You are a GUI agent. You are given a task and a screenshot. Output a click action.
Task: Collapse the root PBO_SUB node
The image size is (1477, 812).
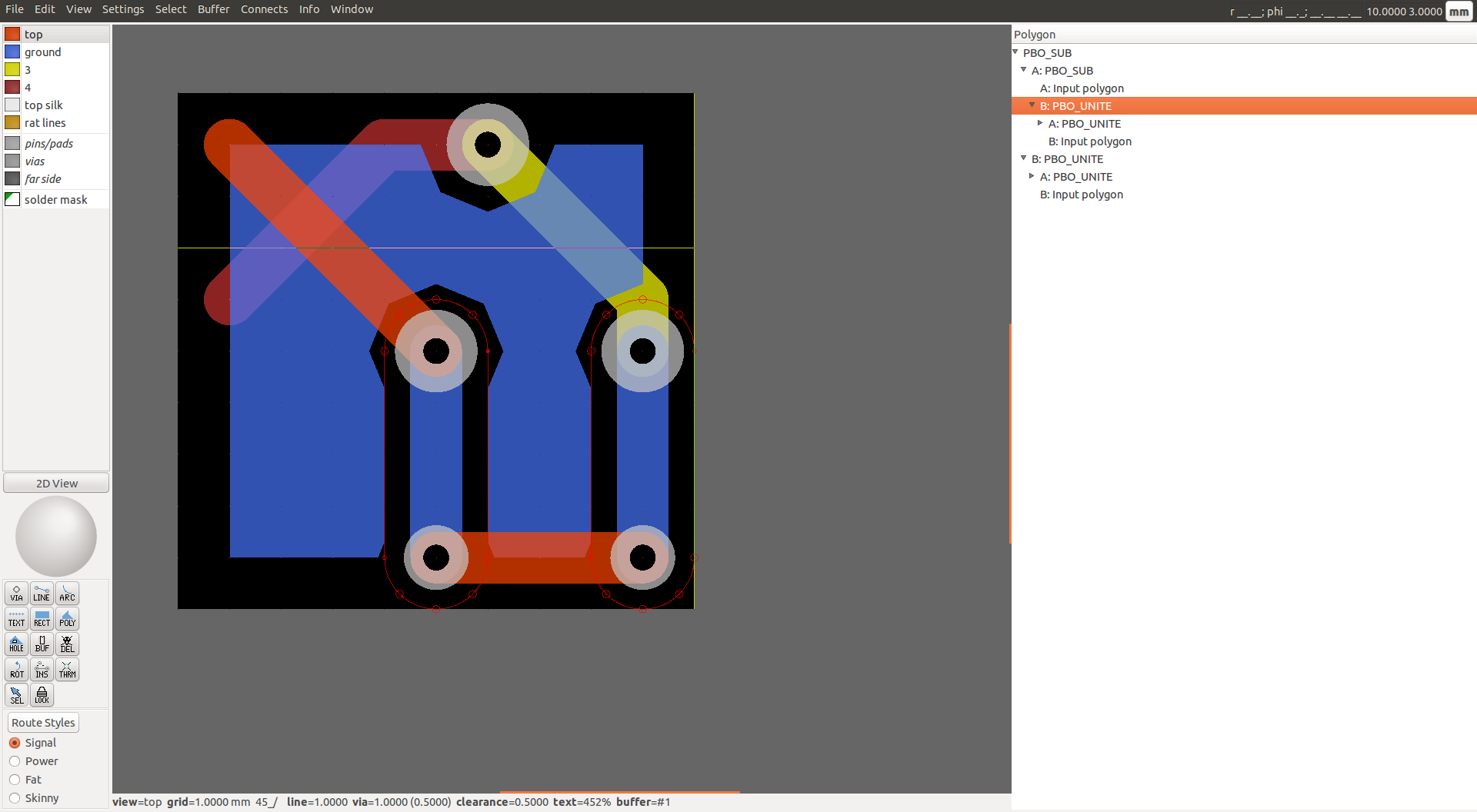(x=1015, y=52)
